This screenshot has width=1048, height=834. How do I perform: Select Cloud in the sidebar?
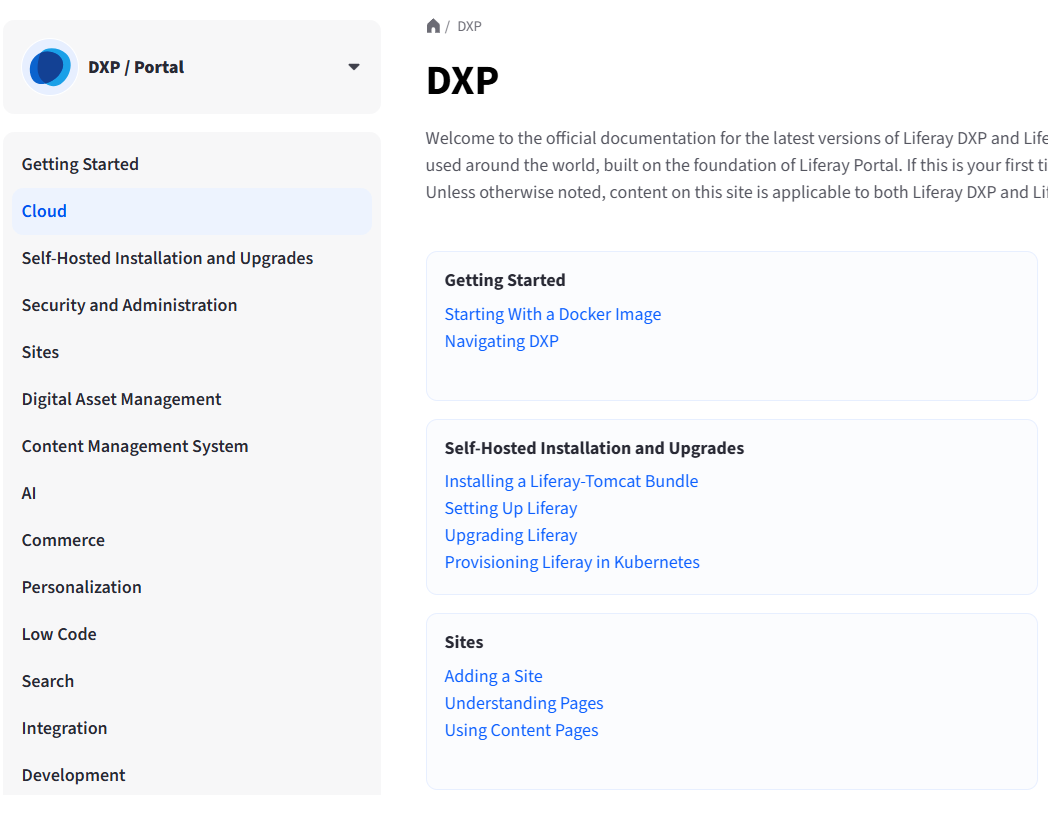point(44,211)
